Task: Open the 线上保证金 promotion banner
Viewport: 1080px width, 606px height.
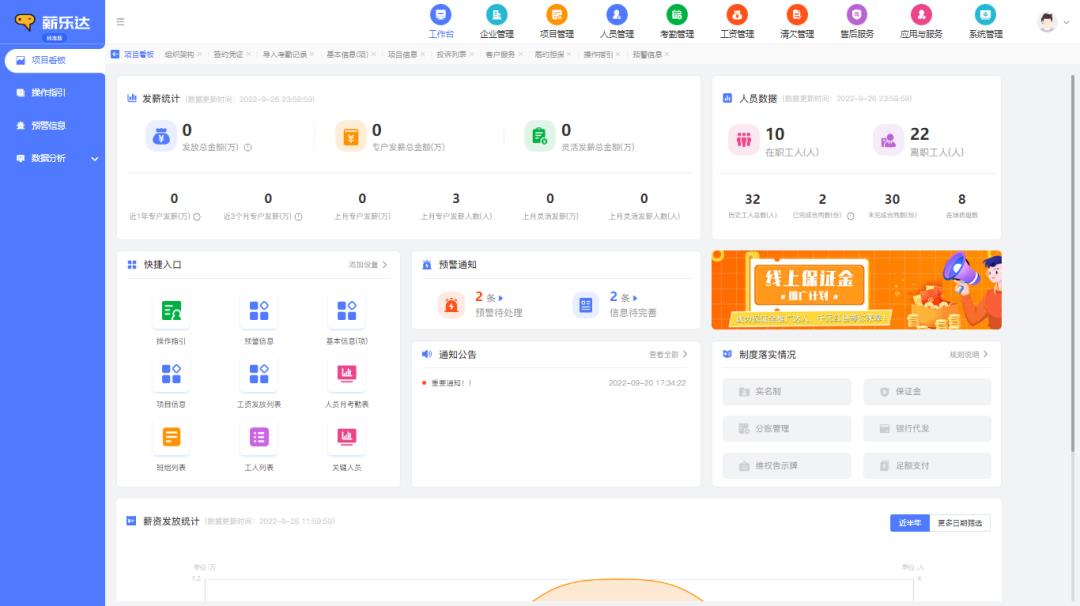Action: click(x=856, y=290)
